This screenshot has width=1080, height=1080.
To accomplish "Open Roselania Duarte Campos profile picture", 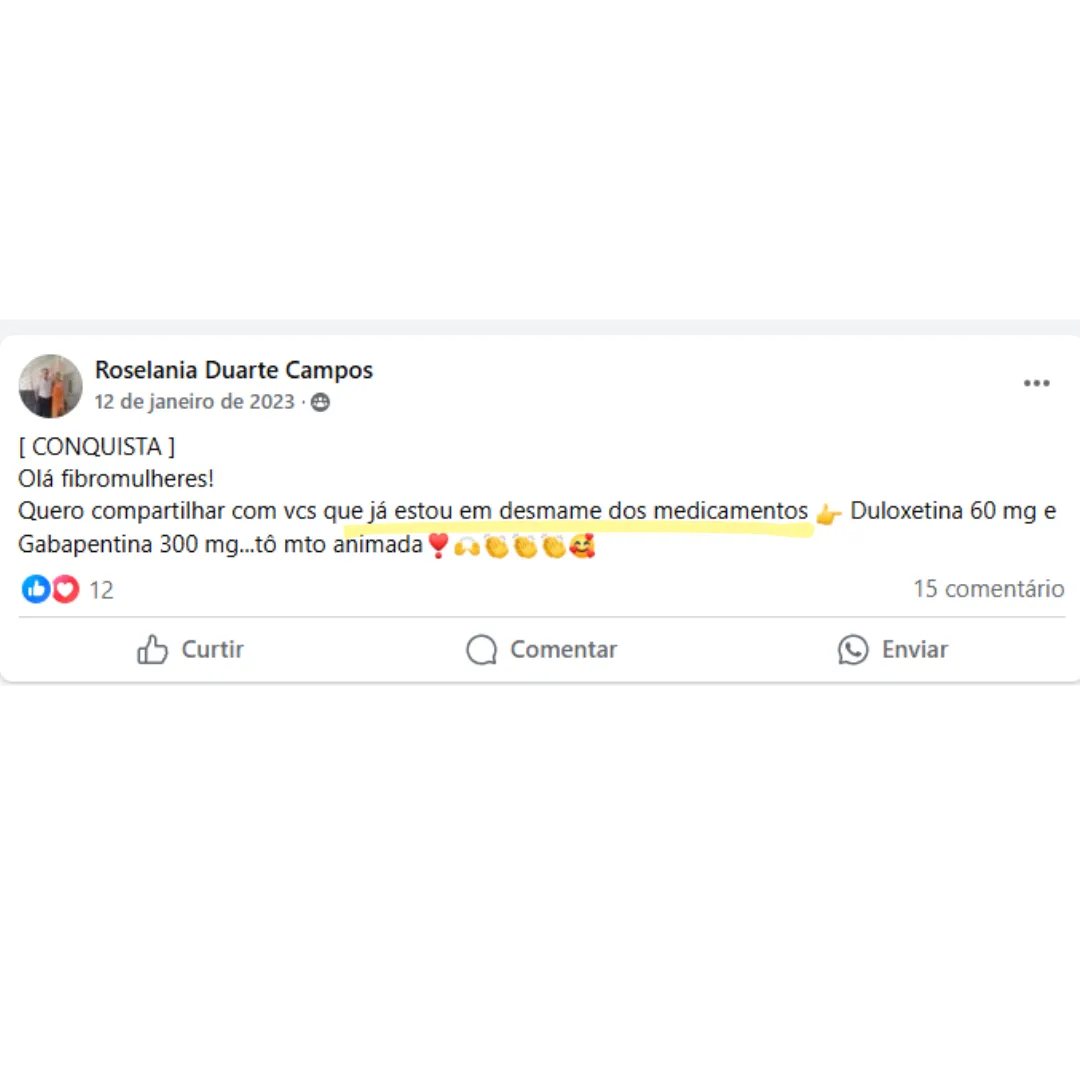I will pos(50,386).
